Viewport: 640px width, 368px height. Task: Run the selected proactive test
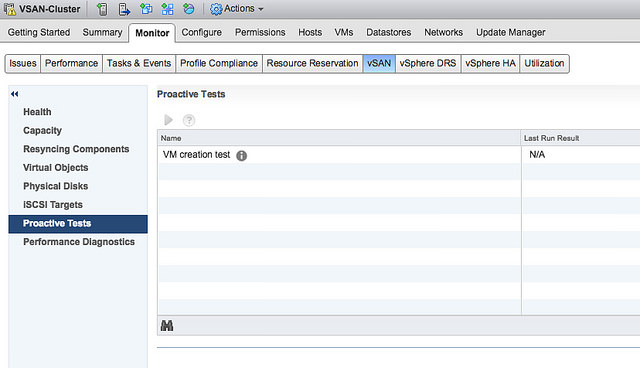(x=168, y=120)
